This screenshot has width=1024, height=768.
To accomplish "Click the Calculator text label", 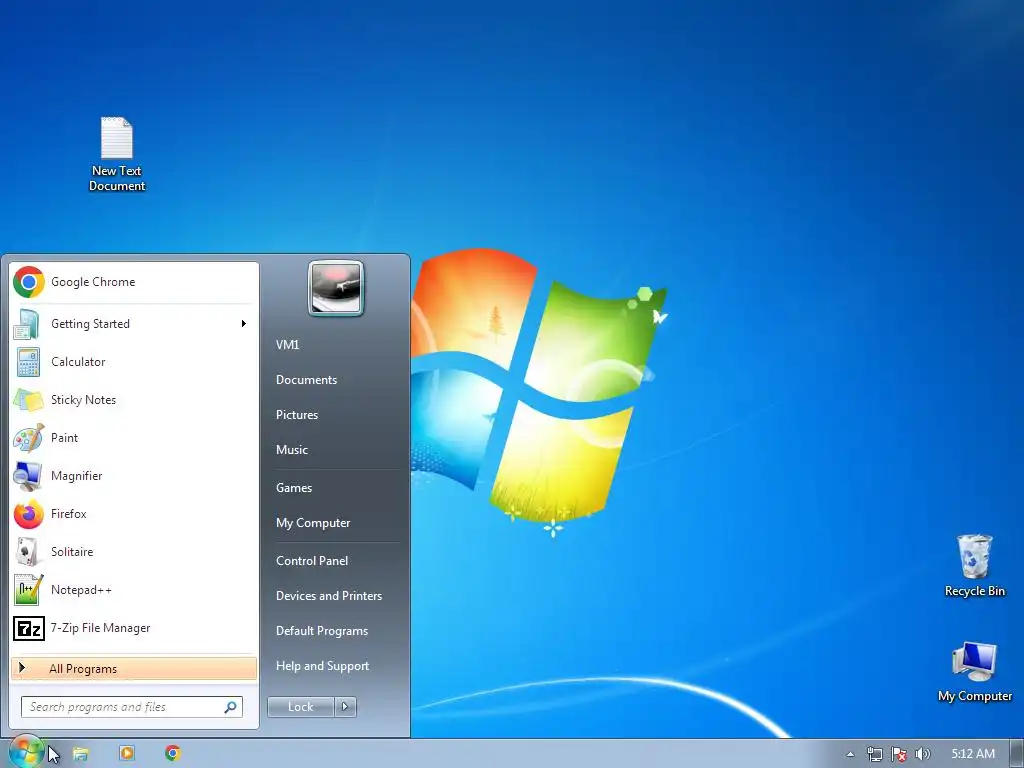I will pos(78,362).
